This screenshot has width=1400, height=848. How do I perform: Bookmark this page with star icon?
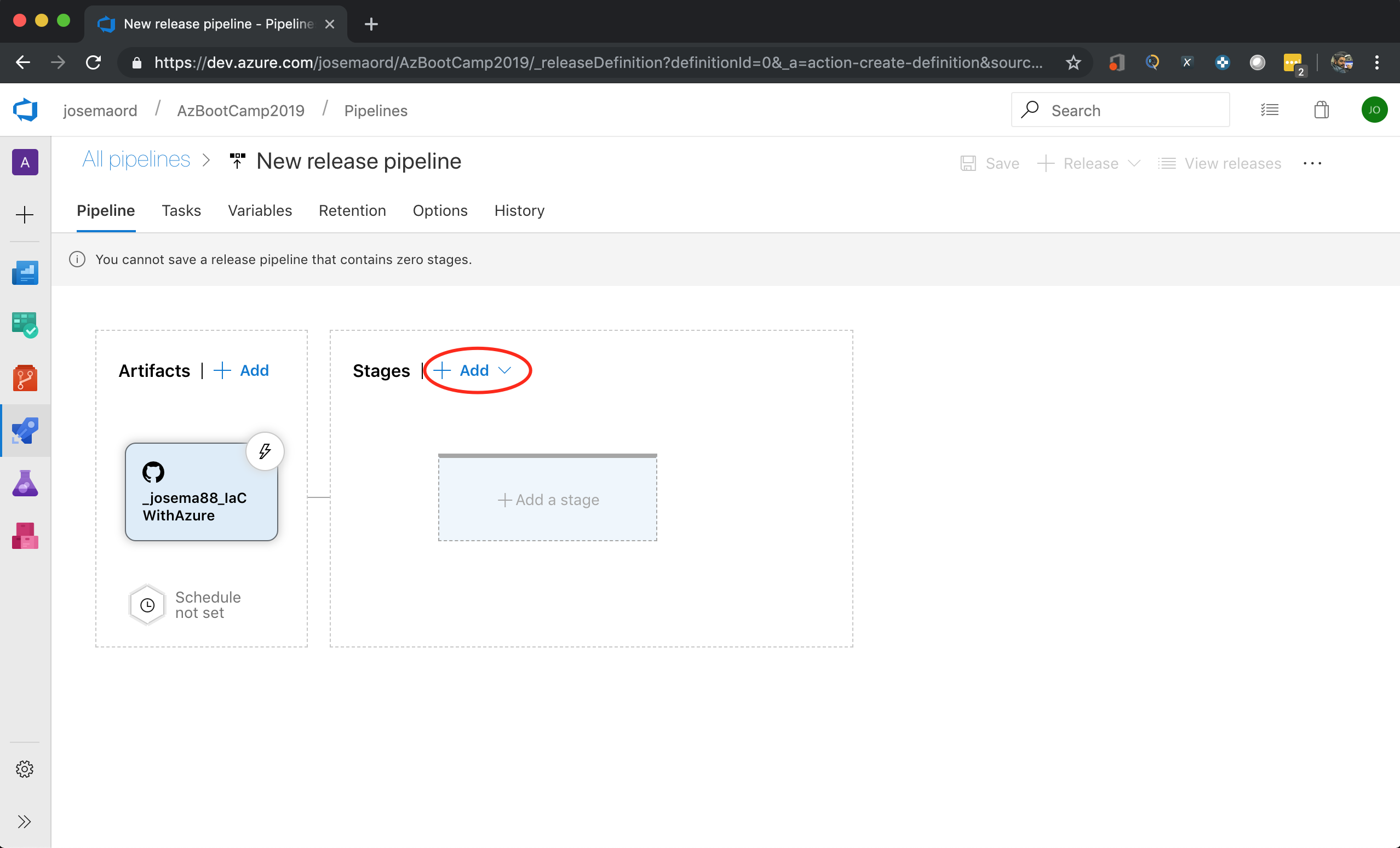pos(1072,62)
